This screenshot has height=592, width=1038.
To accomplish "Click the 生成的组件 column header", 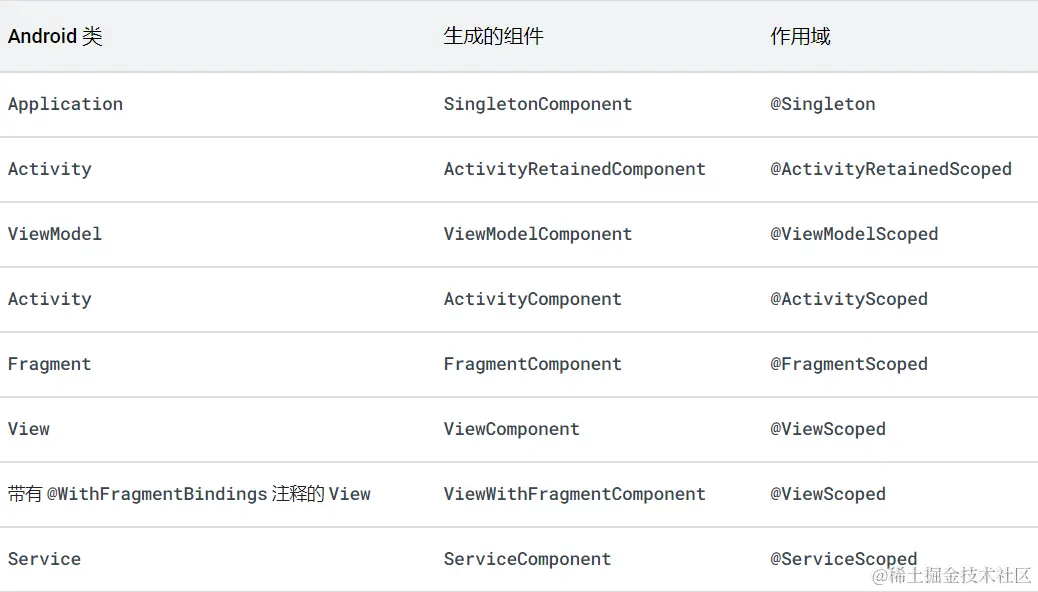I will (x=493, y=37).
